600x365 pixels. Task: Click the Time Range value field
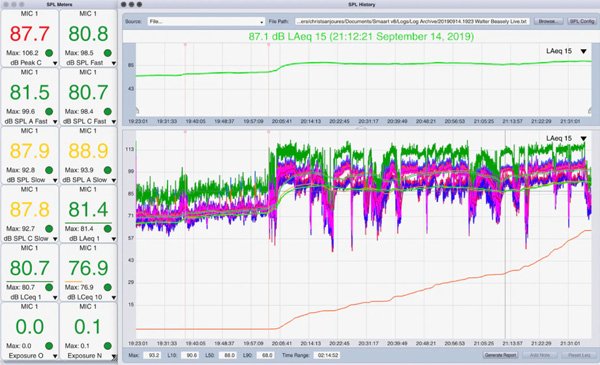328,355
